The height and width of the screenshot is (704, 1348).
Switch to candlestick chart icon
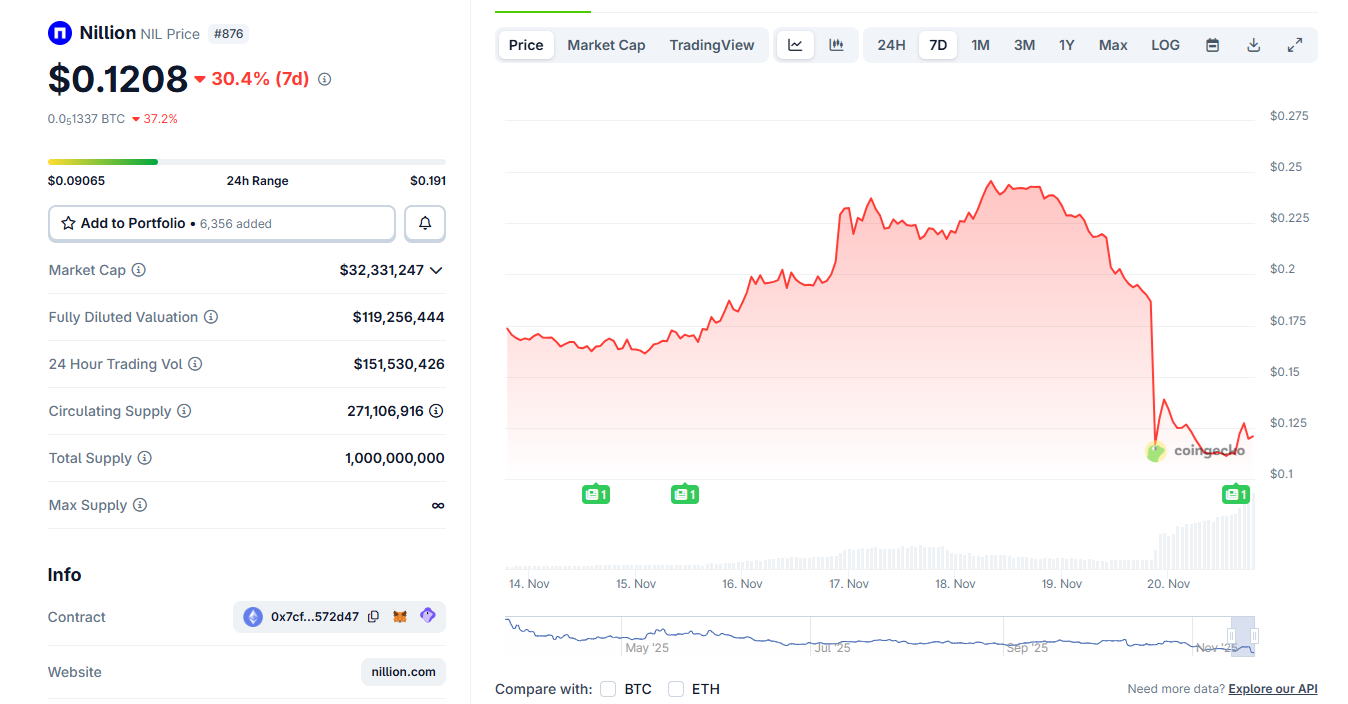[x=836, y=44]
